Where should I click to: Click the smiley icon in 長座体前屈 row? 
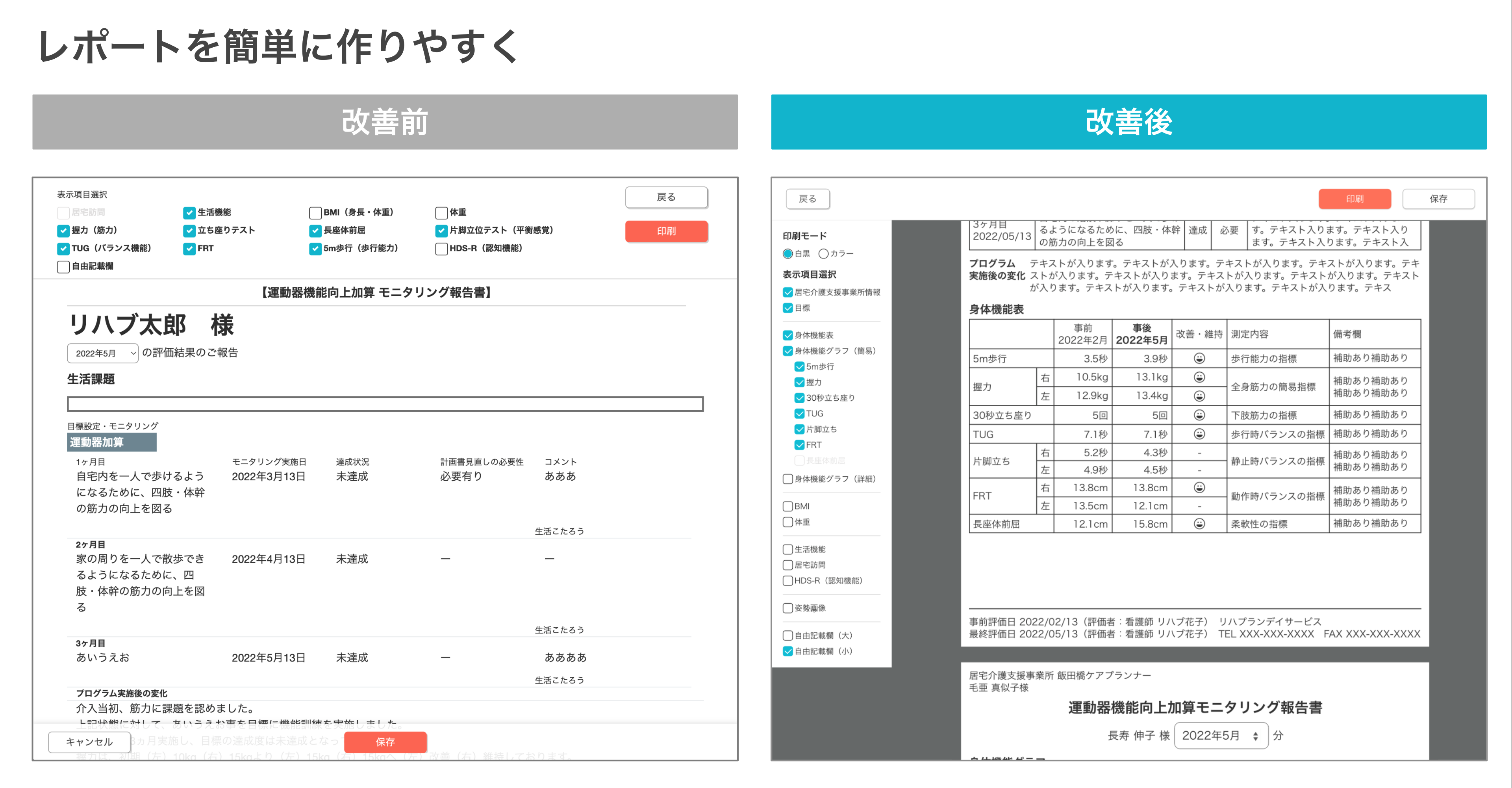coord(1199,523)
